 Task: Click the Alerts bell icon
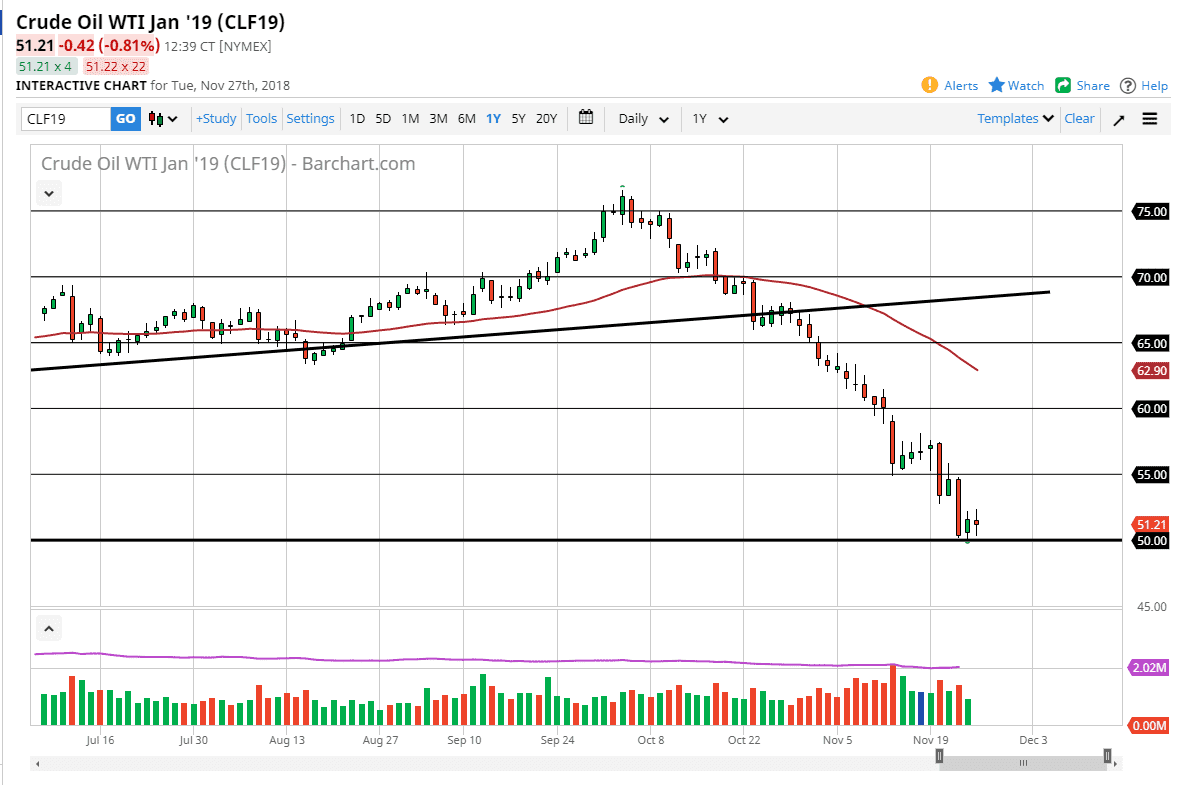pos(929,86)
